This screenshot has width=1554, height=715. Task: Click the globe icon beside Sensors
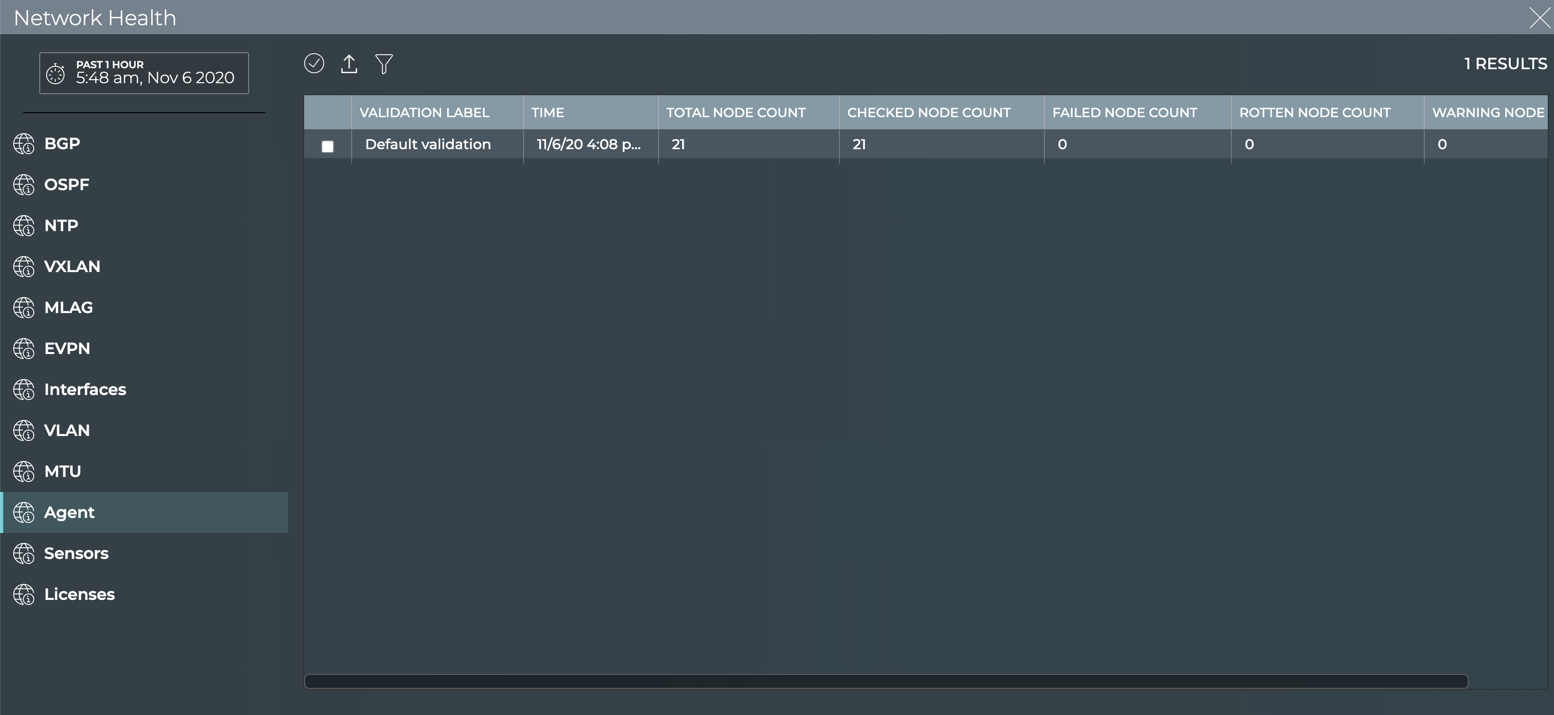(x=24, y=554)
